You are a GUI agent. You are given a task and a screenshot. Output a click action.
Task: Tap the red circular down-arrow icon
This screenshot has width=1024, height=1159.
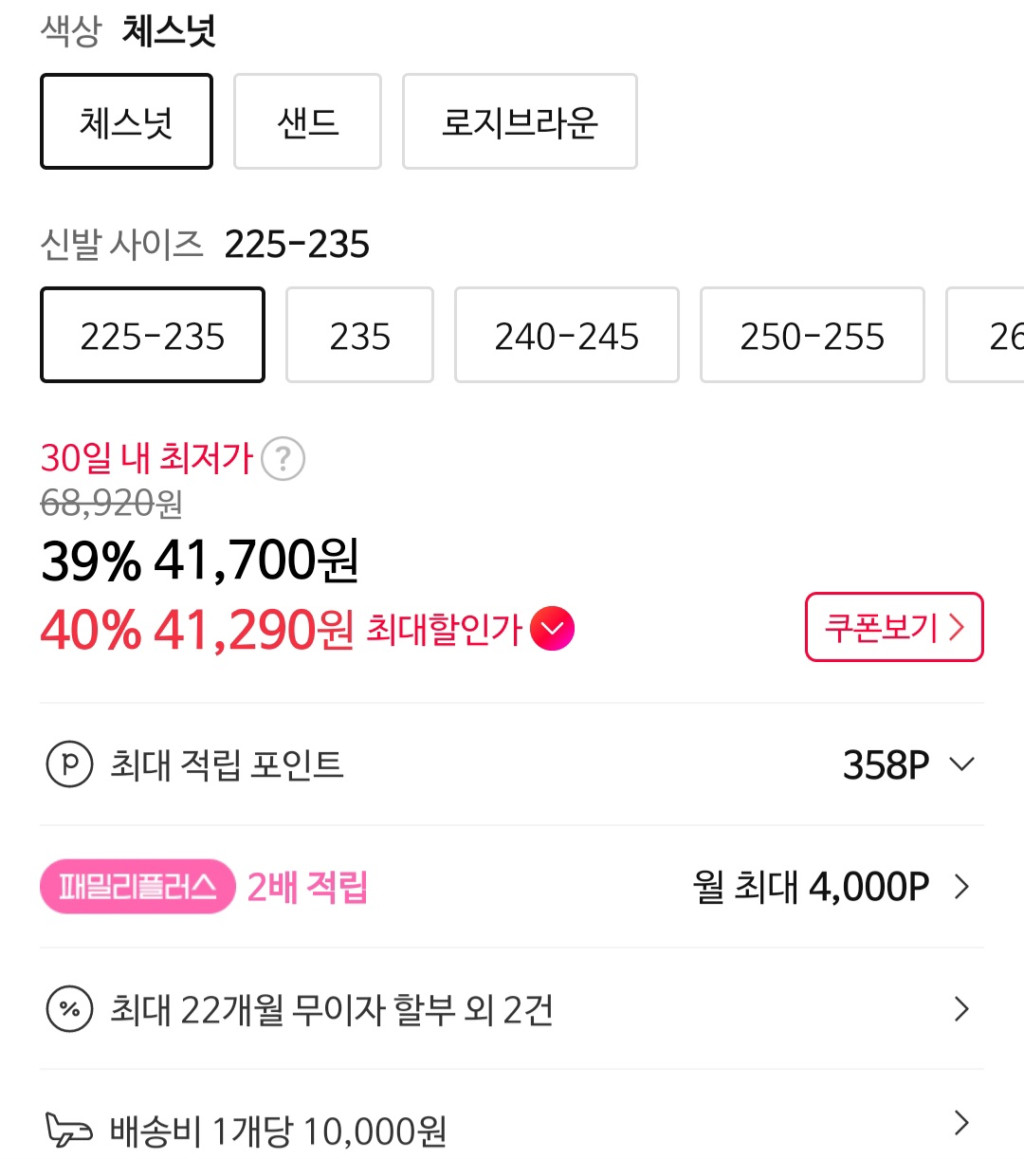pyautogui.click(x=553, y=629)
